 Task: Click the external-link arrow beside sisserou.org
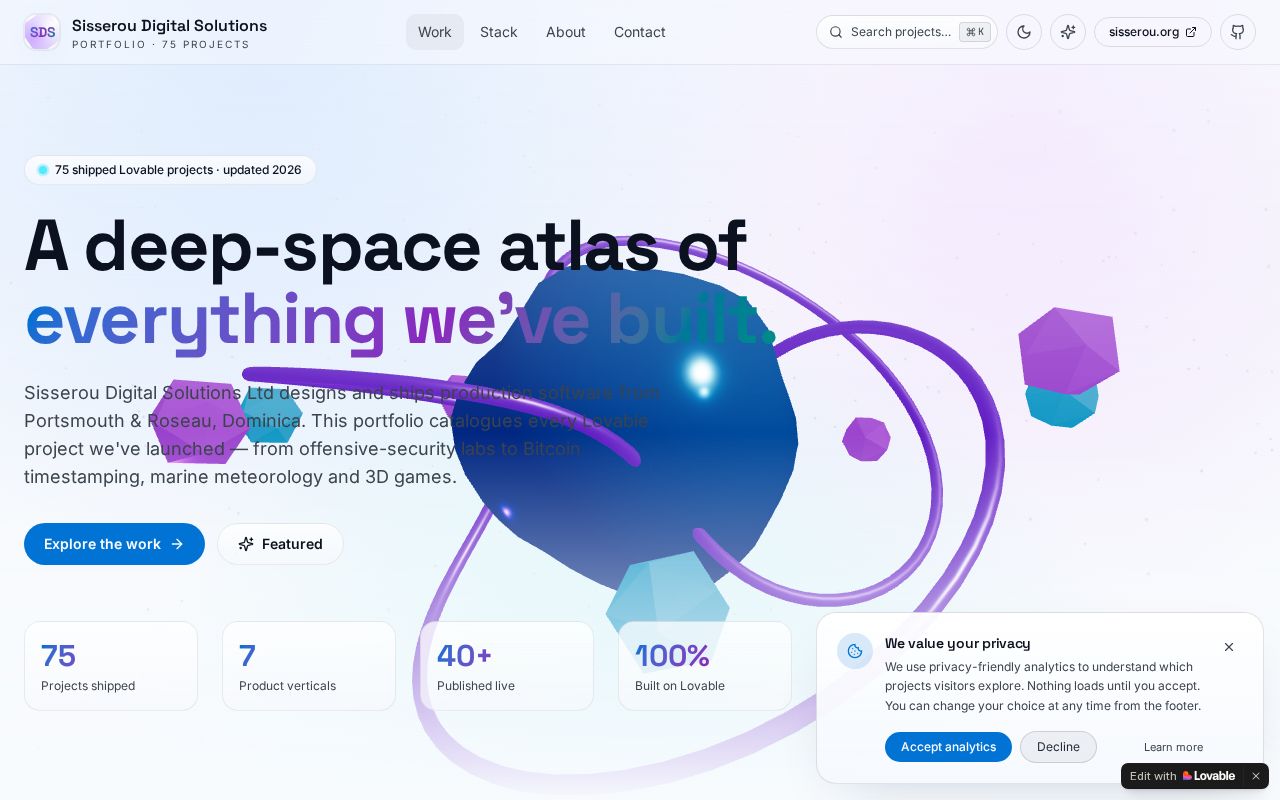[1191, 32]
